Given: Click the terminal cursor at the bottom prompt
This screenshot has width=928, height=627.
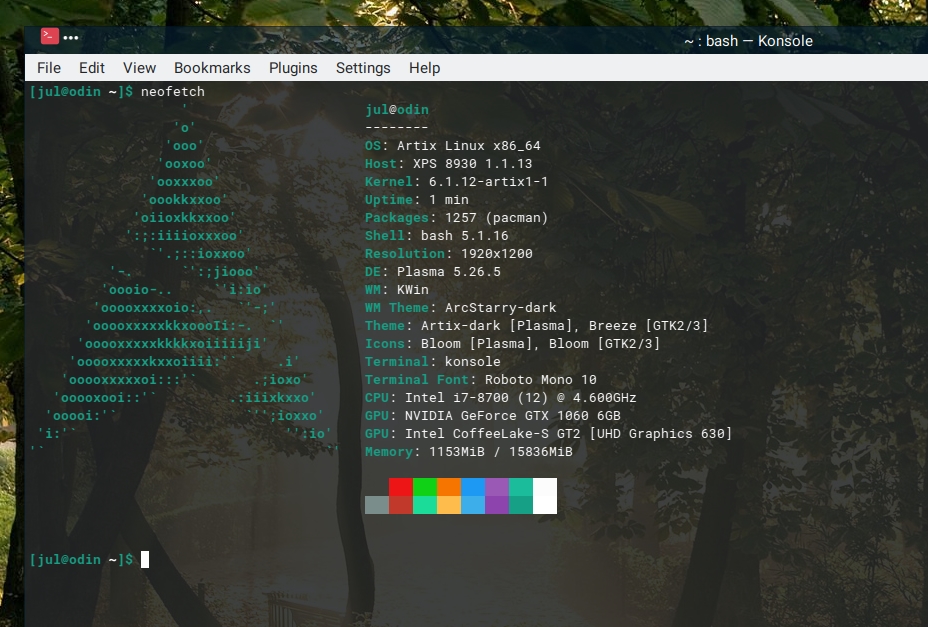Looking at the screenshot, I should point(145,559).
